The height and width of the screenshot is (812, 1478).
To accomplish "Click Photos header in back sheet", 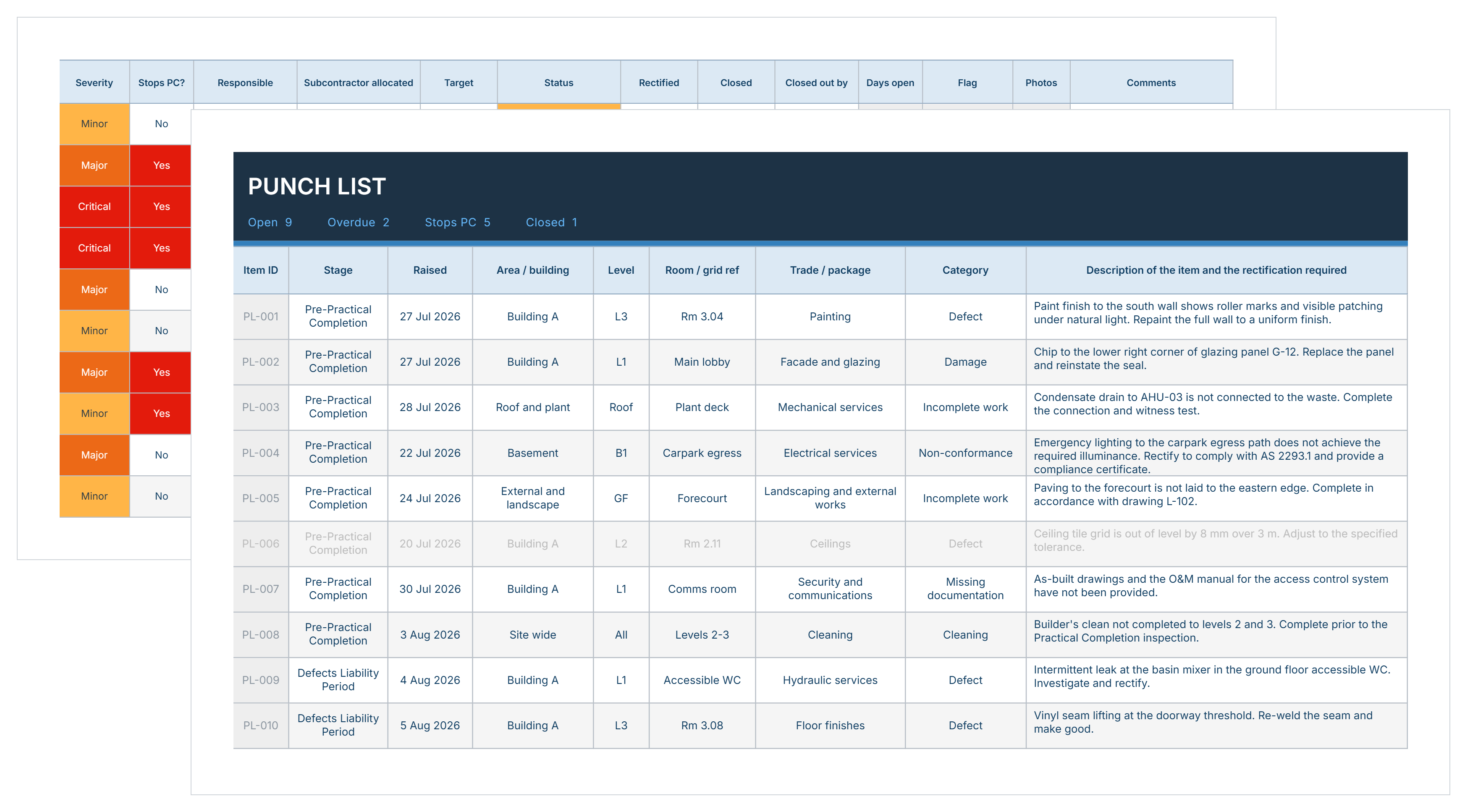I will [x=1041, y=83].
